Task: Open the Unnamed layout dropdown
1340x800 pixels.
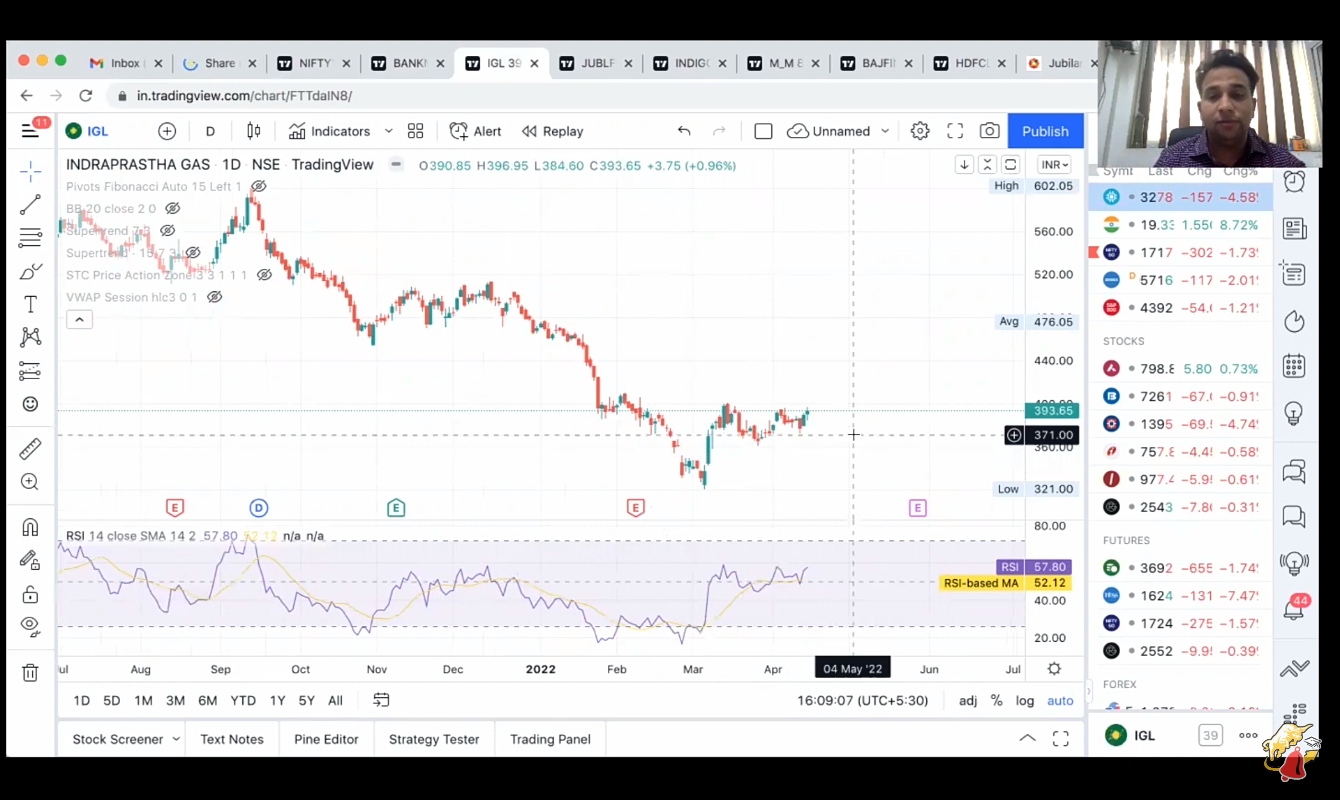Action: click(840, 131)
